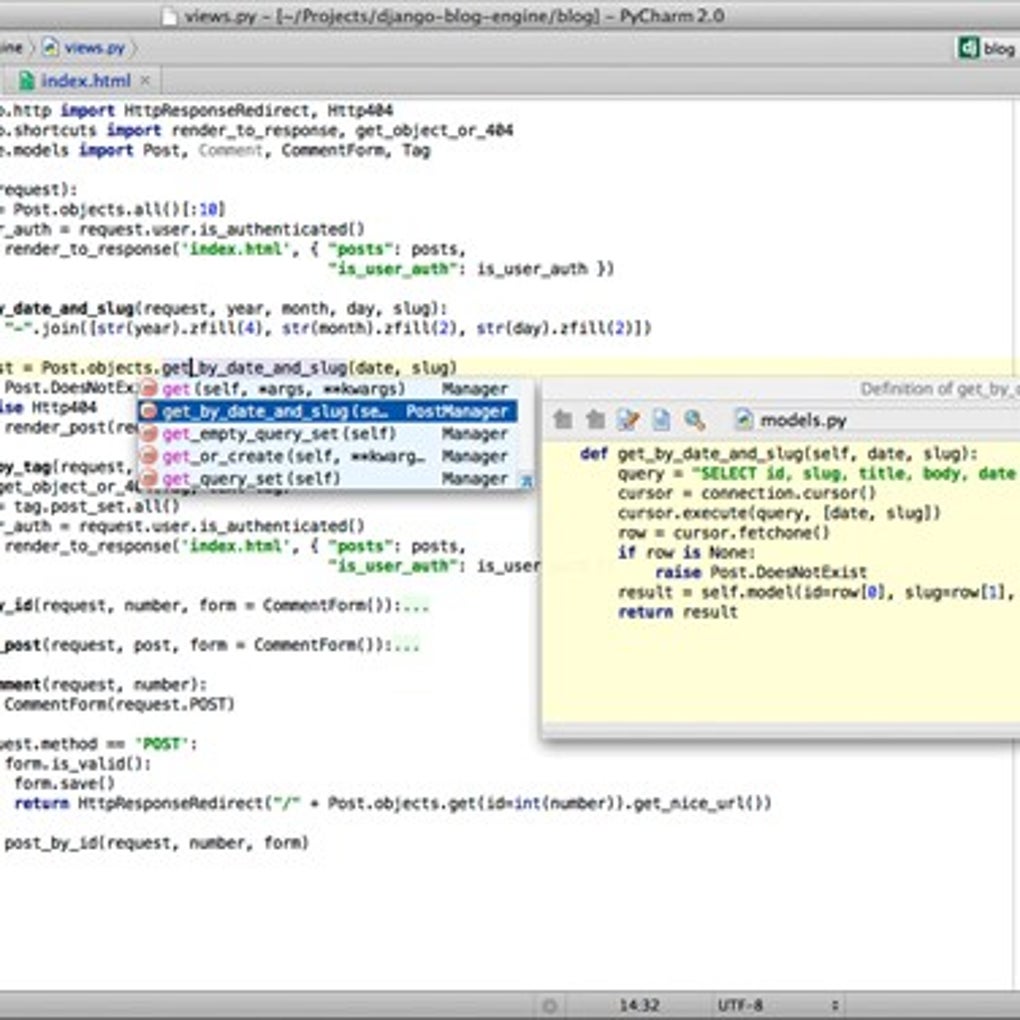This screenshot has height=1020, width=1020.
Task: Click the SELECT query string in the popup
Action: tap(854, 474)
